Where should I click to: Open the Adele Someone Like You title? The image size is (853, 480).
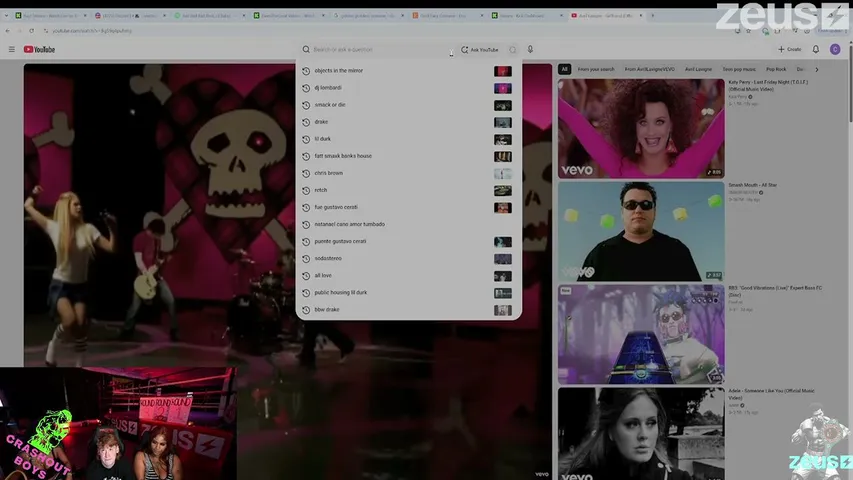tap(771, 394)
